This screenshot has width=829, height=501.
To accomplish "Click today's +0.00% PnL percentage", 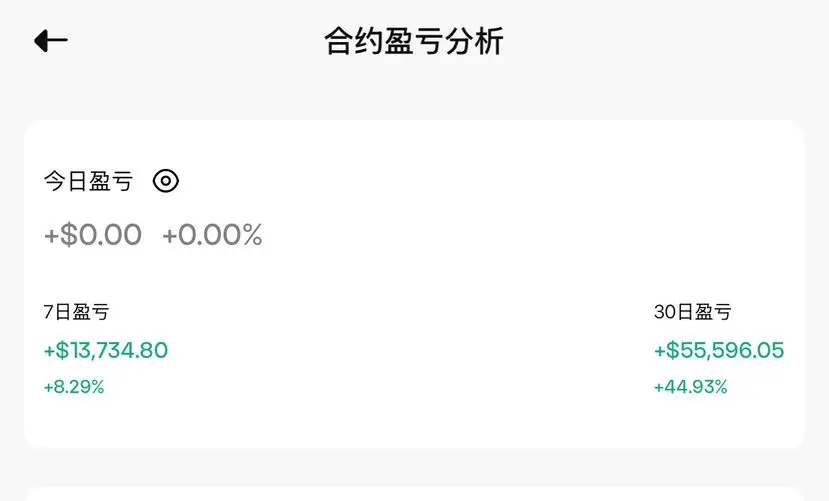I will coord(212,235).
